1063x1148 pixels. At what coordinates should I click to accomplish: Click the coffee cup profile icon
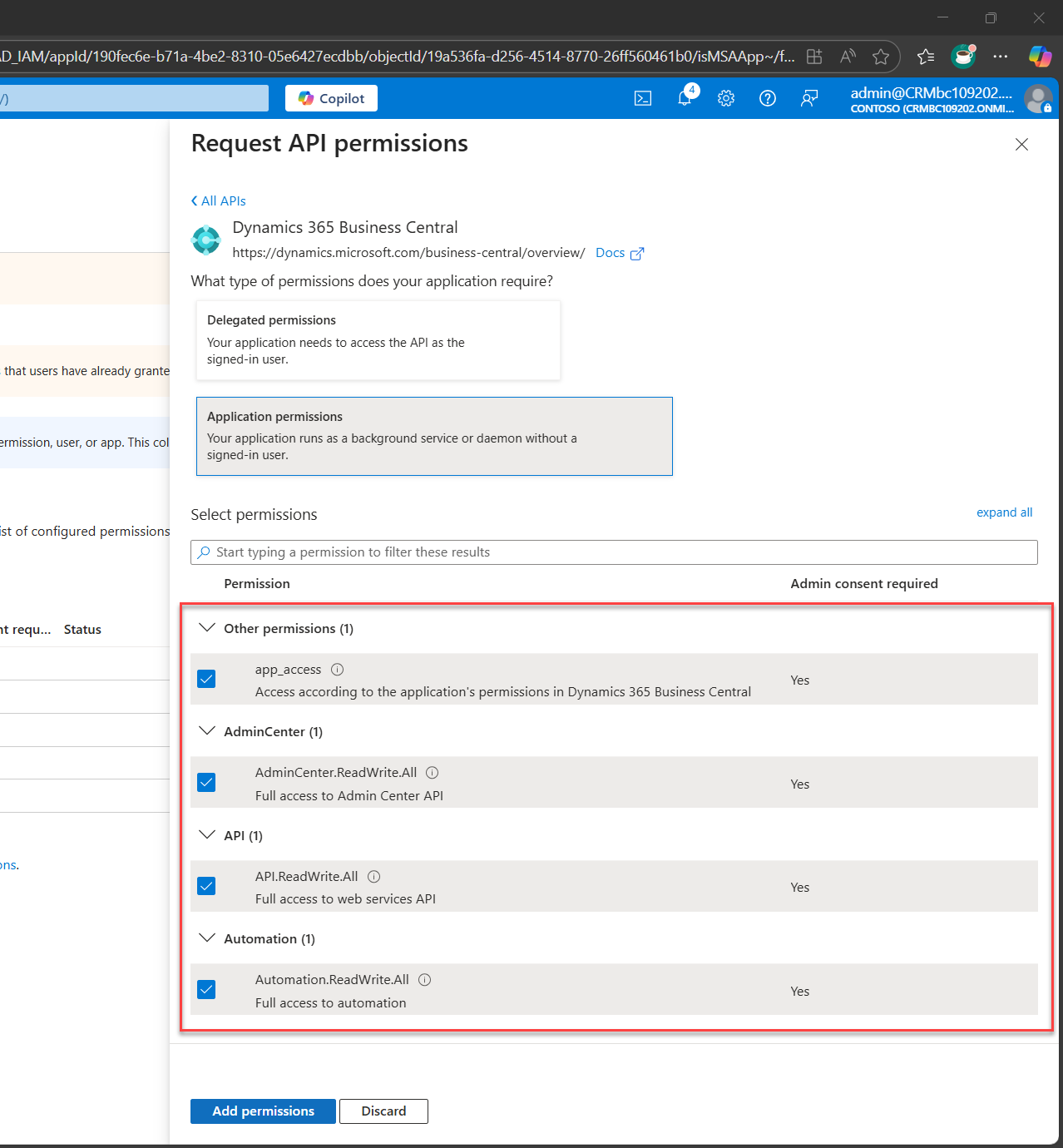963,56
